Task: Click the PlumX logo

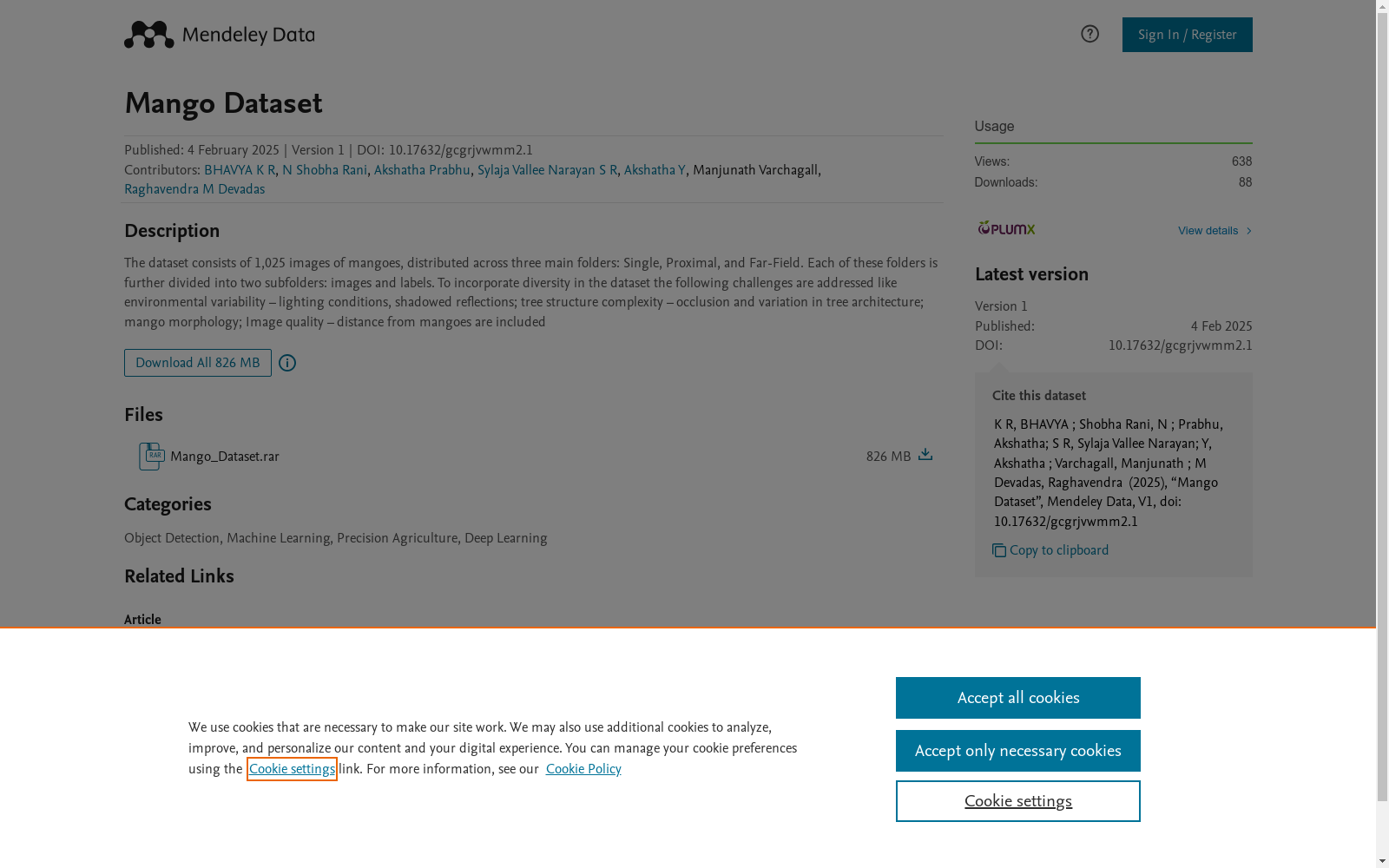Action: tap(1006, 228)
